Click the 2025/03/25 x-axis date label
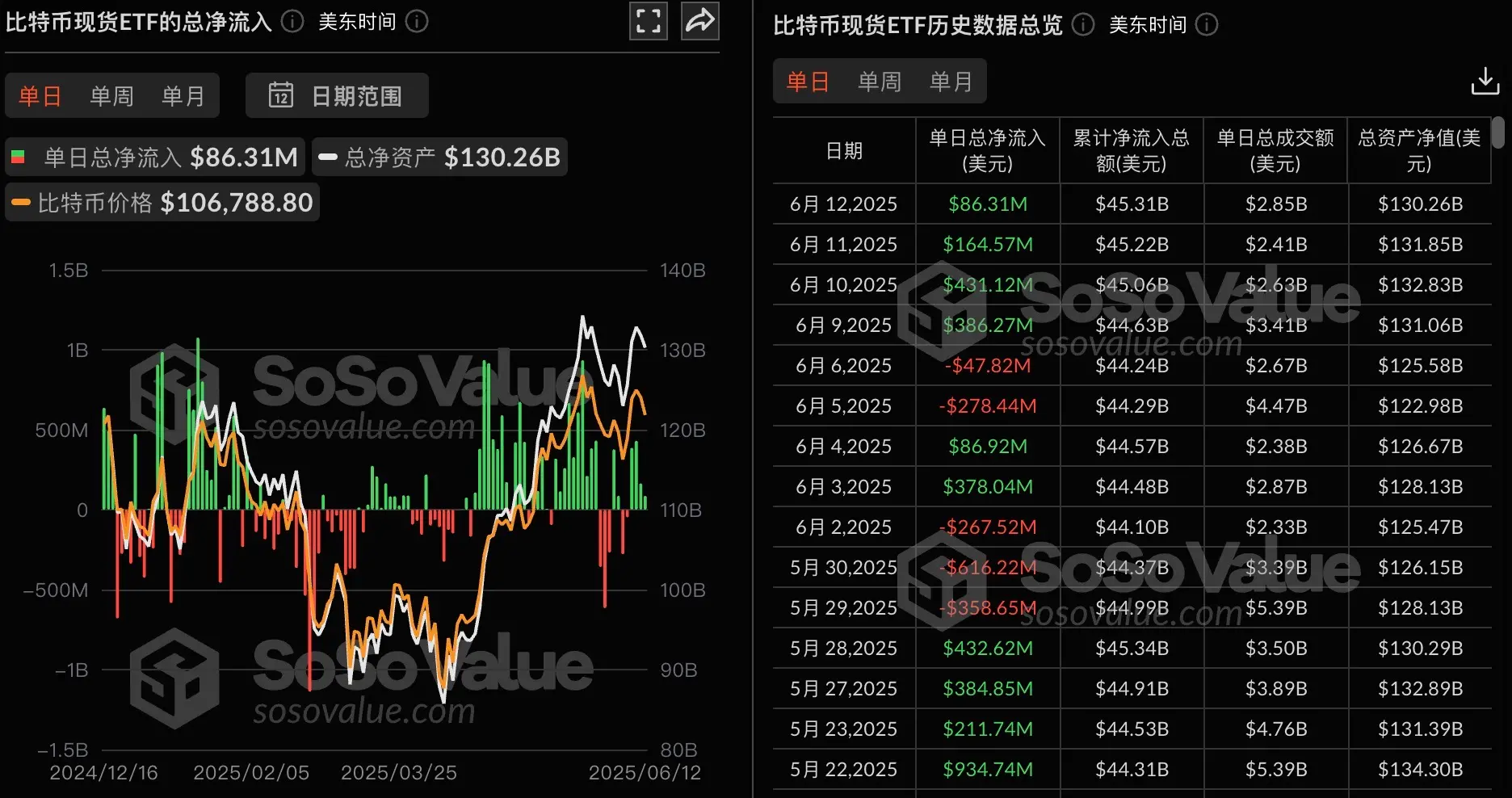Screen dimensions: 1512x798 tap(399, 773)
